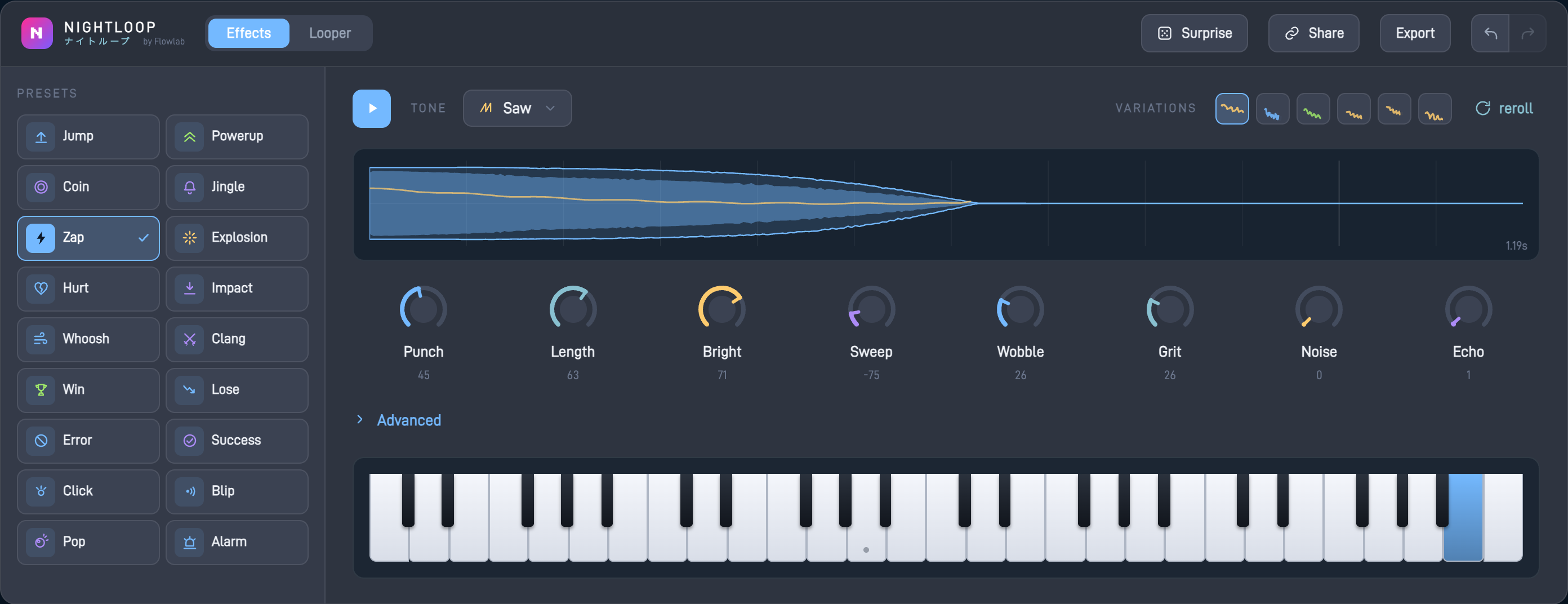Click the waveform envelope display
The height and width of the screenshot is (604, 1568).
[x=946, y=204]
